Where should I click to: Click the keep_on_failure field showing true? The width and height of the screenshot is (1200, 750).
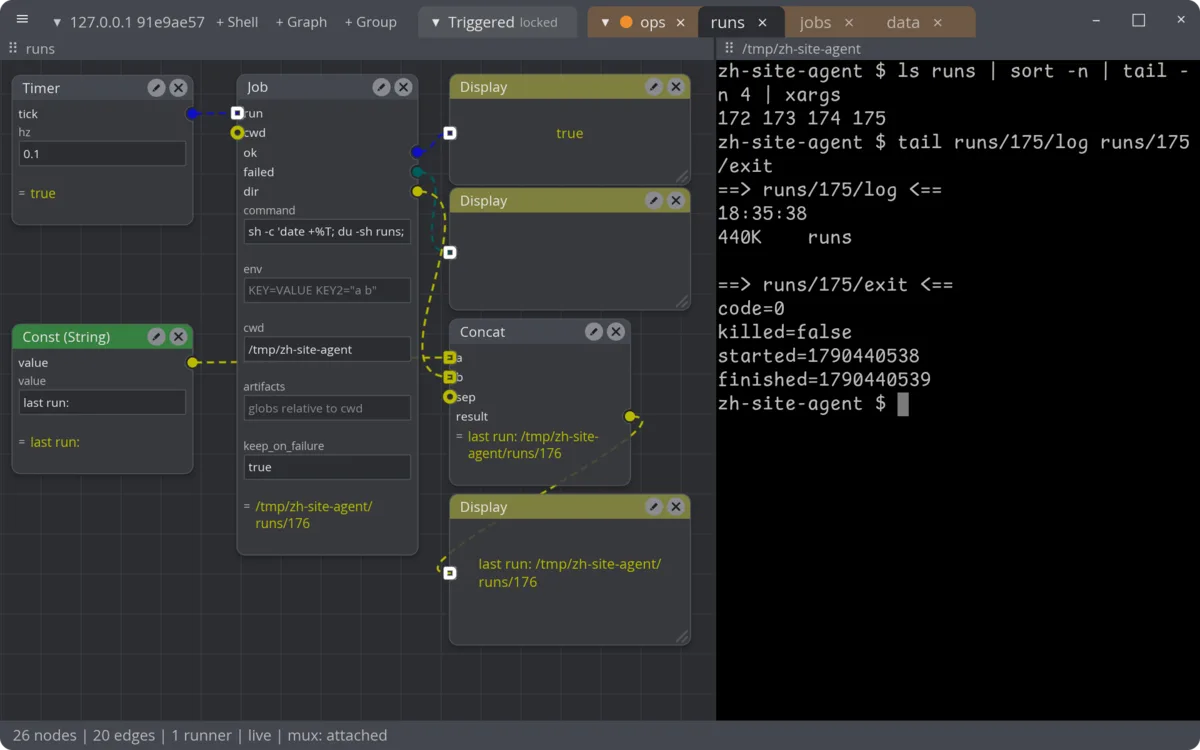click(x=327, y=467)
